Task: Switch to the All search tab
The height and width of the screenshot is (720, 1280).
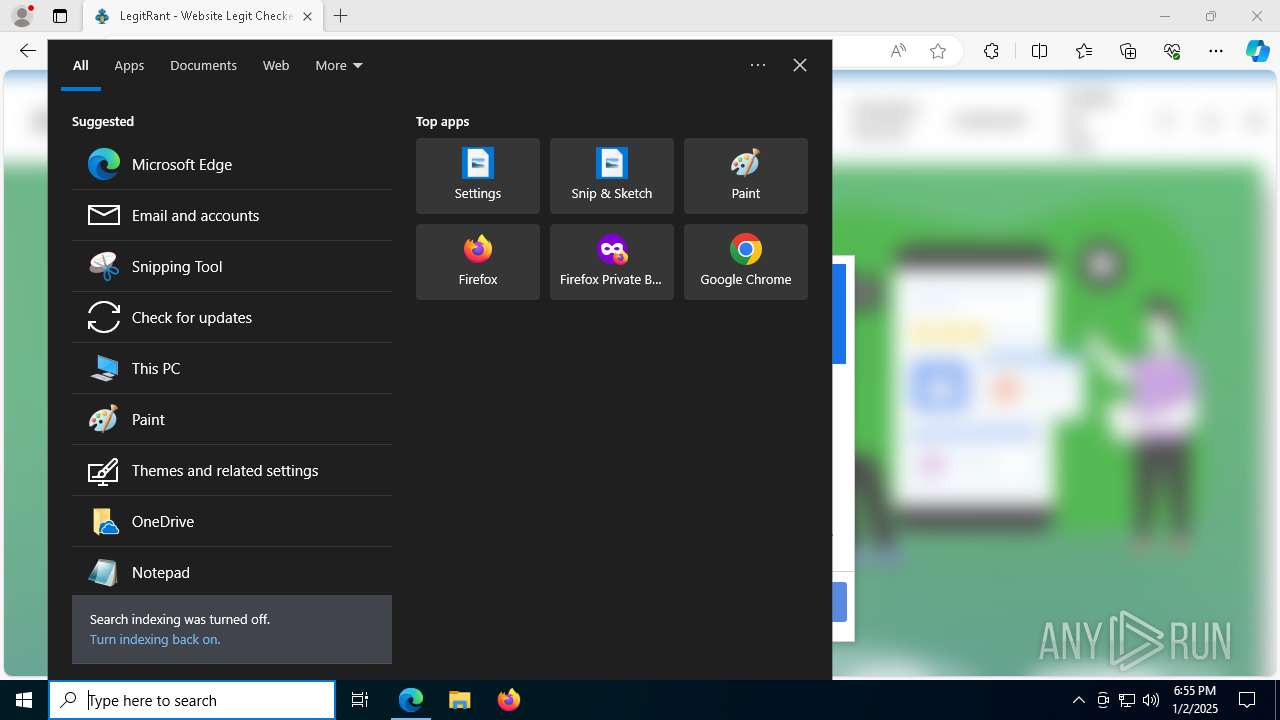Action: click(x=81, y=65)
